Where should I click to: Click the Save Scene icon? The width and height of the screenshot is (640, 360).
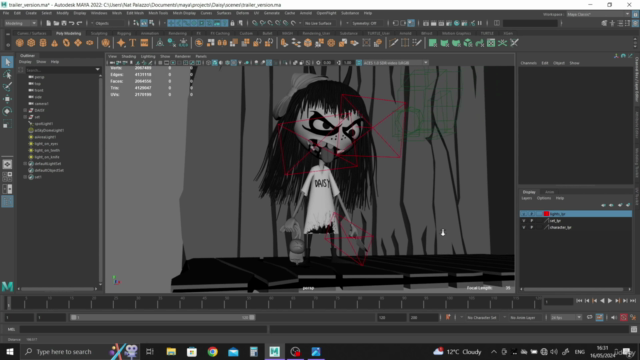point(64,23)
